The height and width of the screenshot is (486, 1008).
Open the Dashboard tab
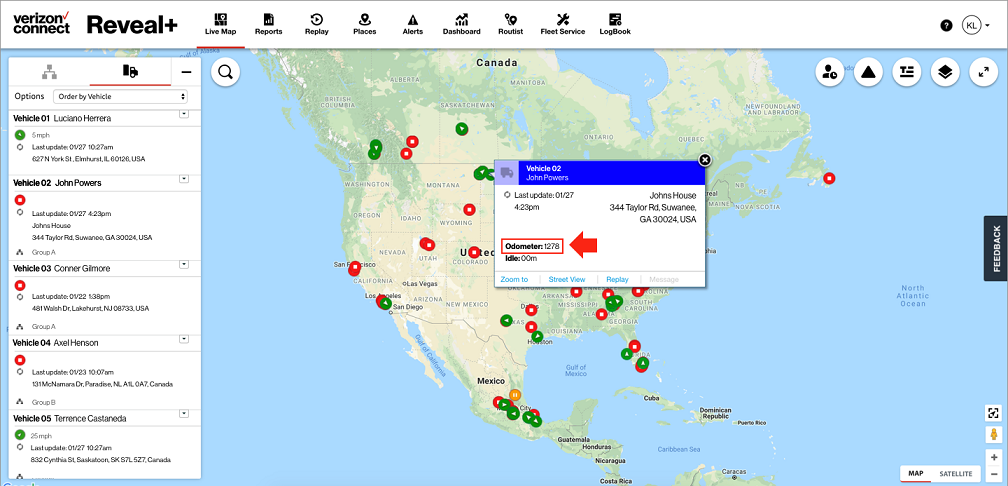pos(461,24)
